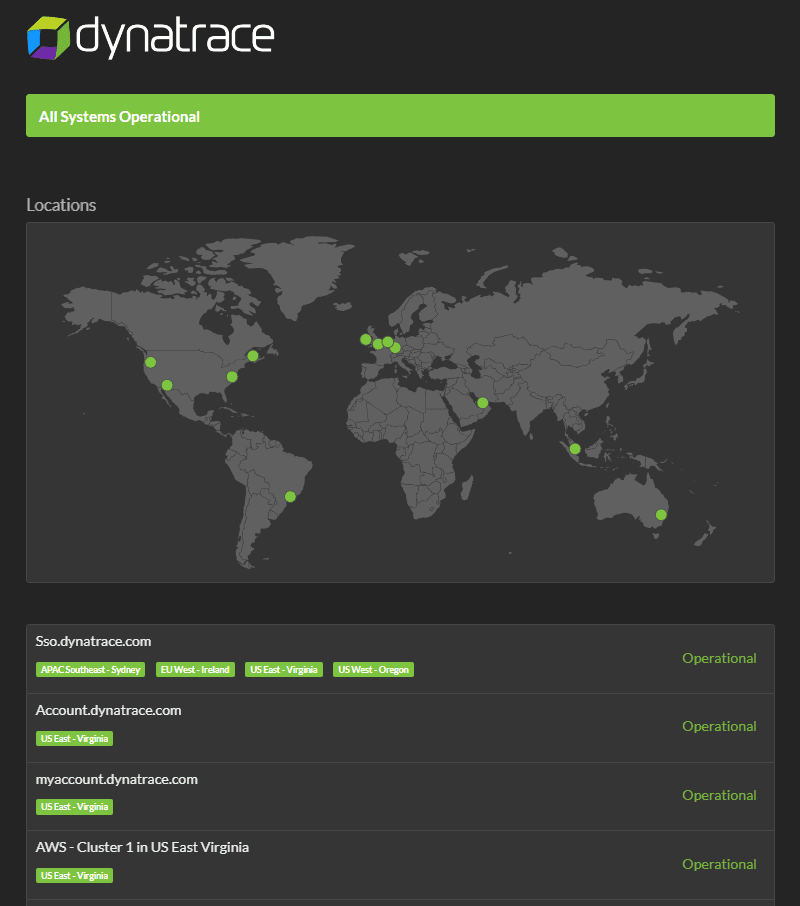The width and height of the screenshot is (800, 906).
Task: Click Operational status for myaccount.dynatrace.com
Action: click(719, 795)
